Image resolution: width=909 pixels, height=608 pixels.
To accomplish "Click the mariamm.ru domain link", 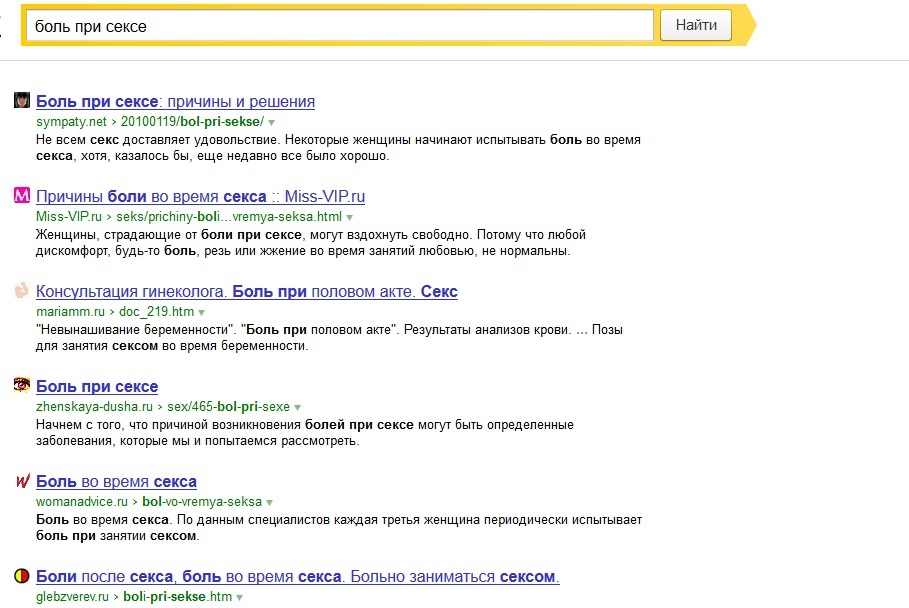I will tap(70, 312).
